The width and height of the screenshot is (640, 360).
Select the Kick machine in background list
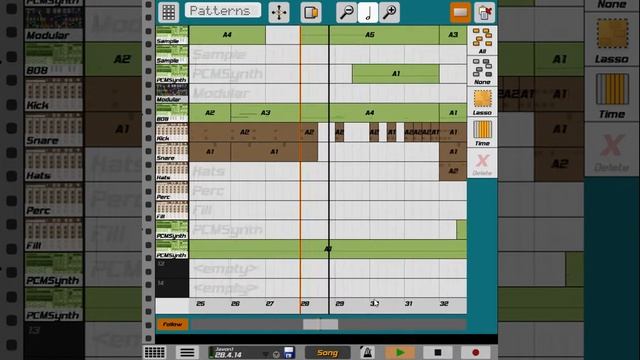click(54, 95)
